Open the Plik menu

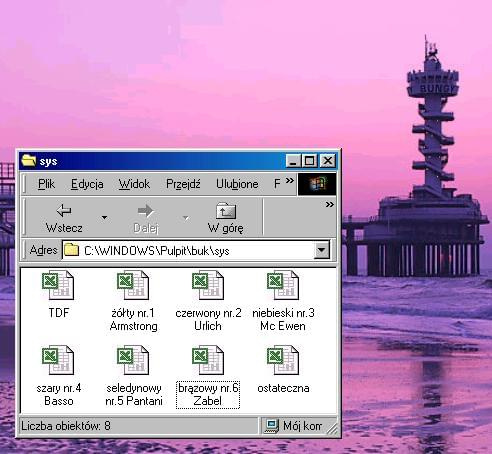click(46, 184)
